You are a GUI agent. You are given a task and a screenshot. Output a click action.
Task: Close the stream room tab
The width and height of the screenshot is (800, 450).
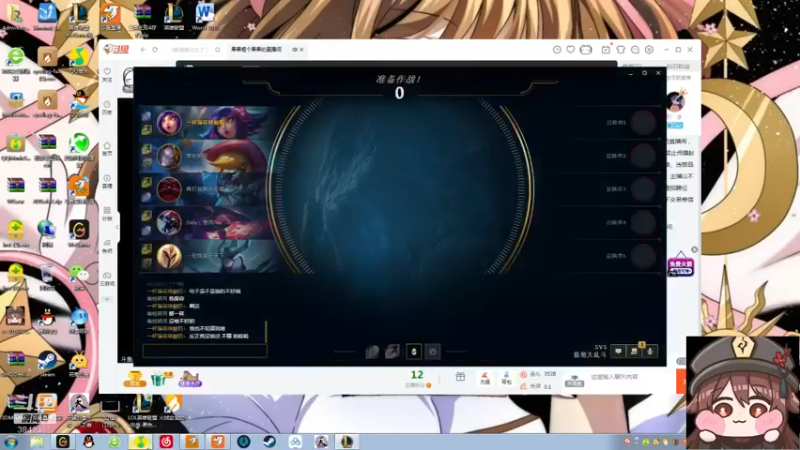(x=302, y=49)
